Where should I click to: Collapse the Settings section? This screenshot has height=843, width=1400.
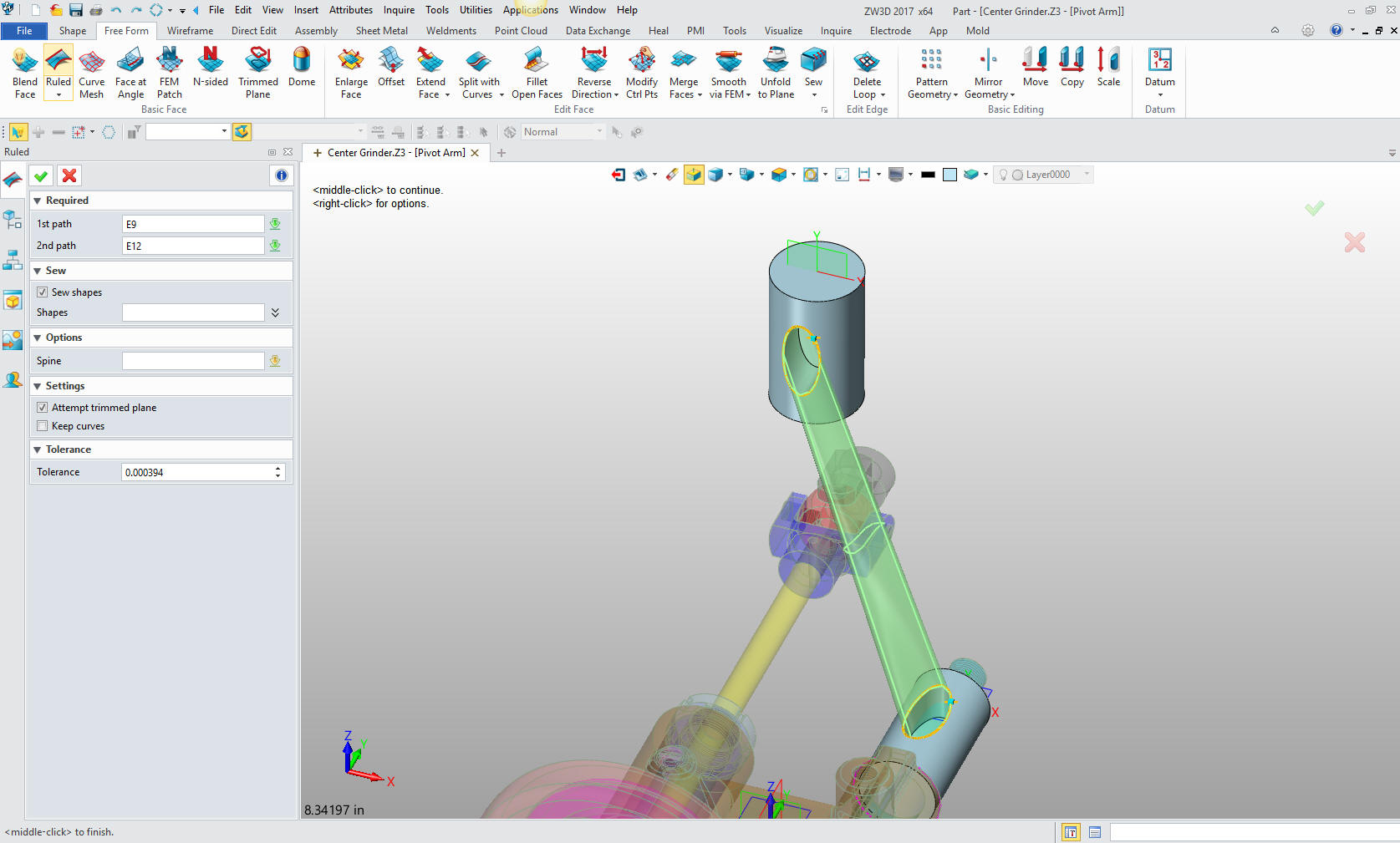pyautogui.click(x=38, y=387)
